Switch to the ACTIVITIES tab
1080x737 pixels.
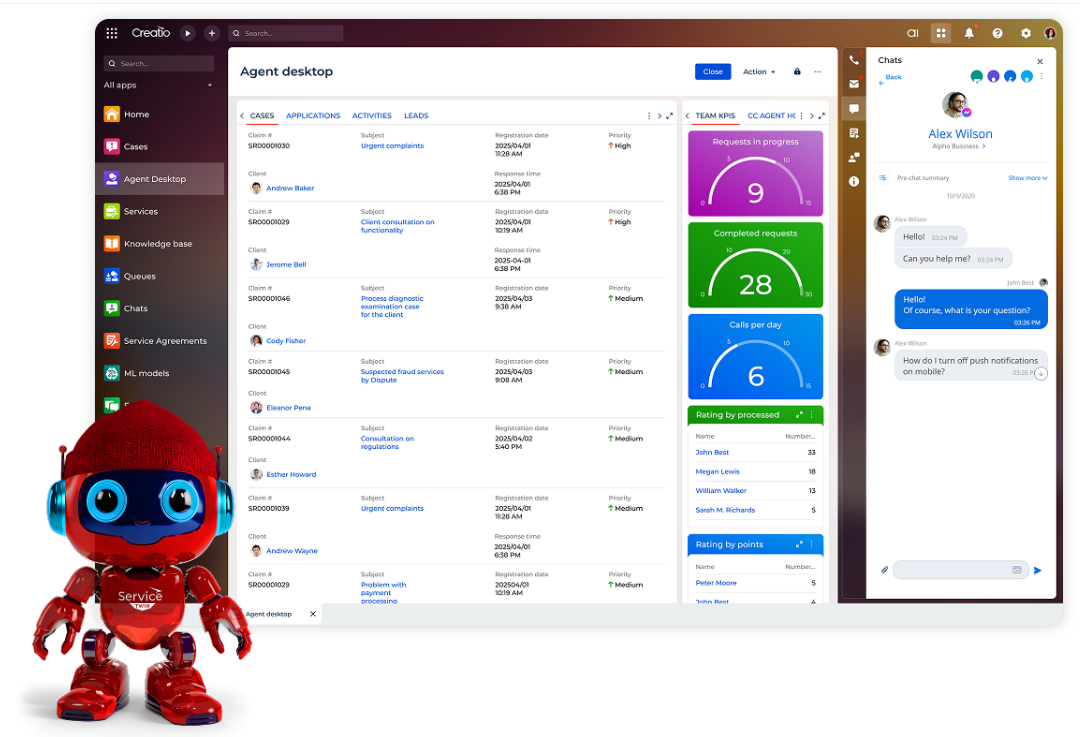point(370,115)
